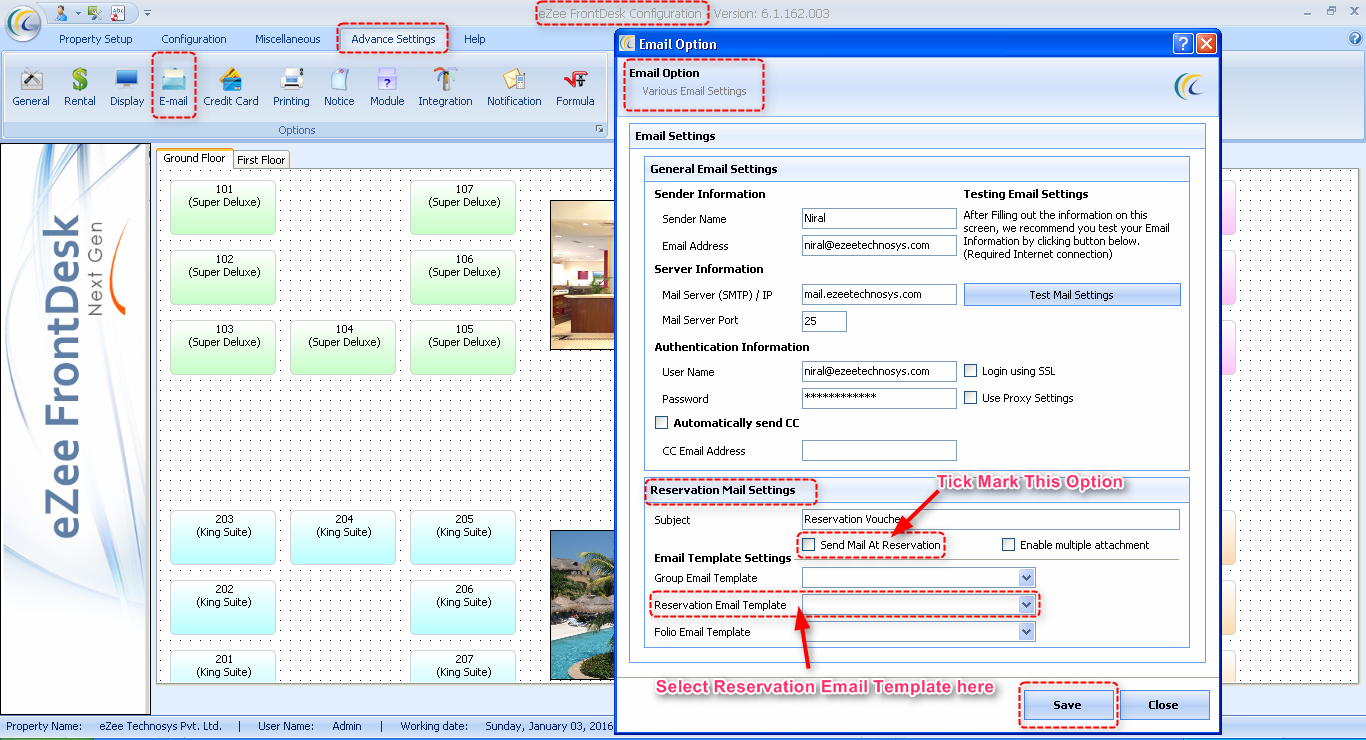Open Credit Card settings icon
This screenshot has width=1366, height=740.
tap(231, 87)
